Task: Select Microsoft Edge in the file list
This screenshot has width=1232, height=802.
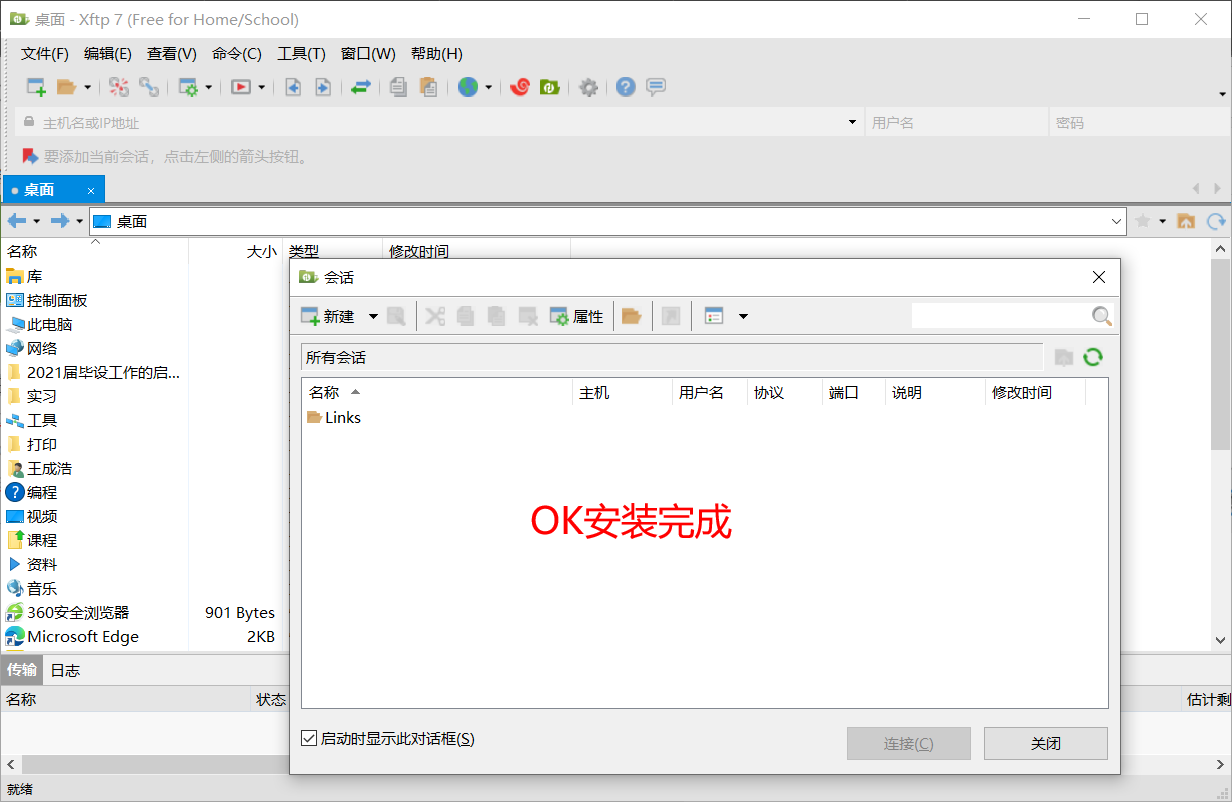Action: [72, 636]
